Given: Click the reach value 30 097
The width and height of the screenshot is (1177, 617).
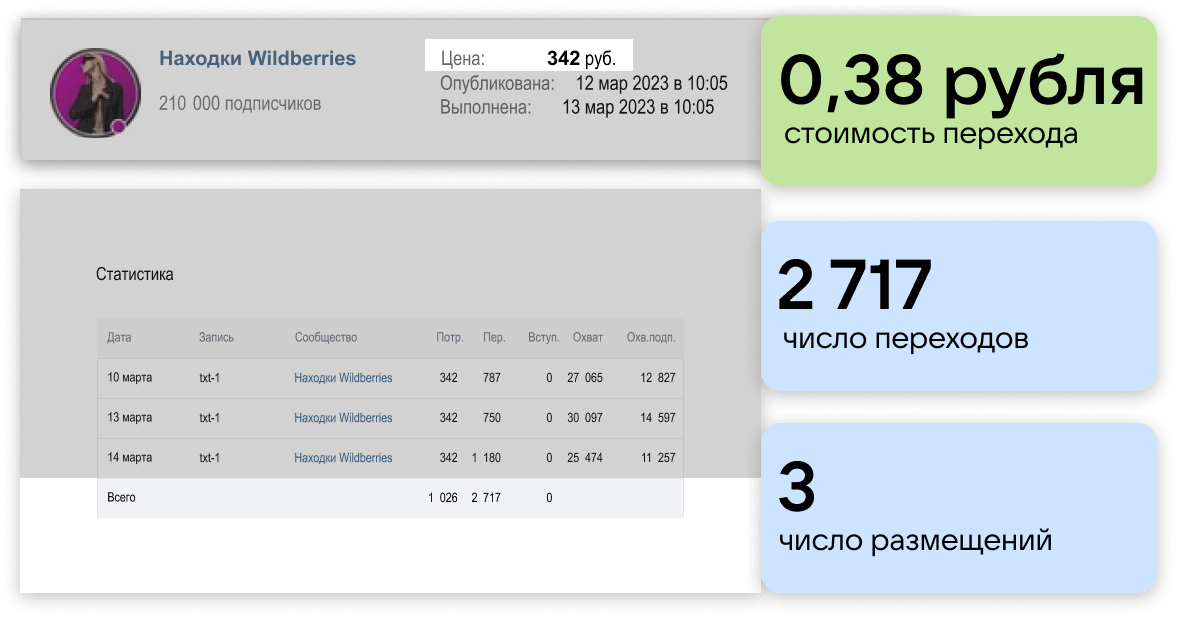Looking at the screenshot, I should (x=585, y=417).
